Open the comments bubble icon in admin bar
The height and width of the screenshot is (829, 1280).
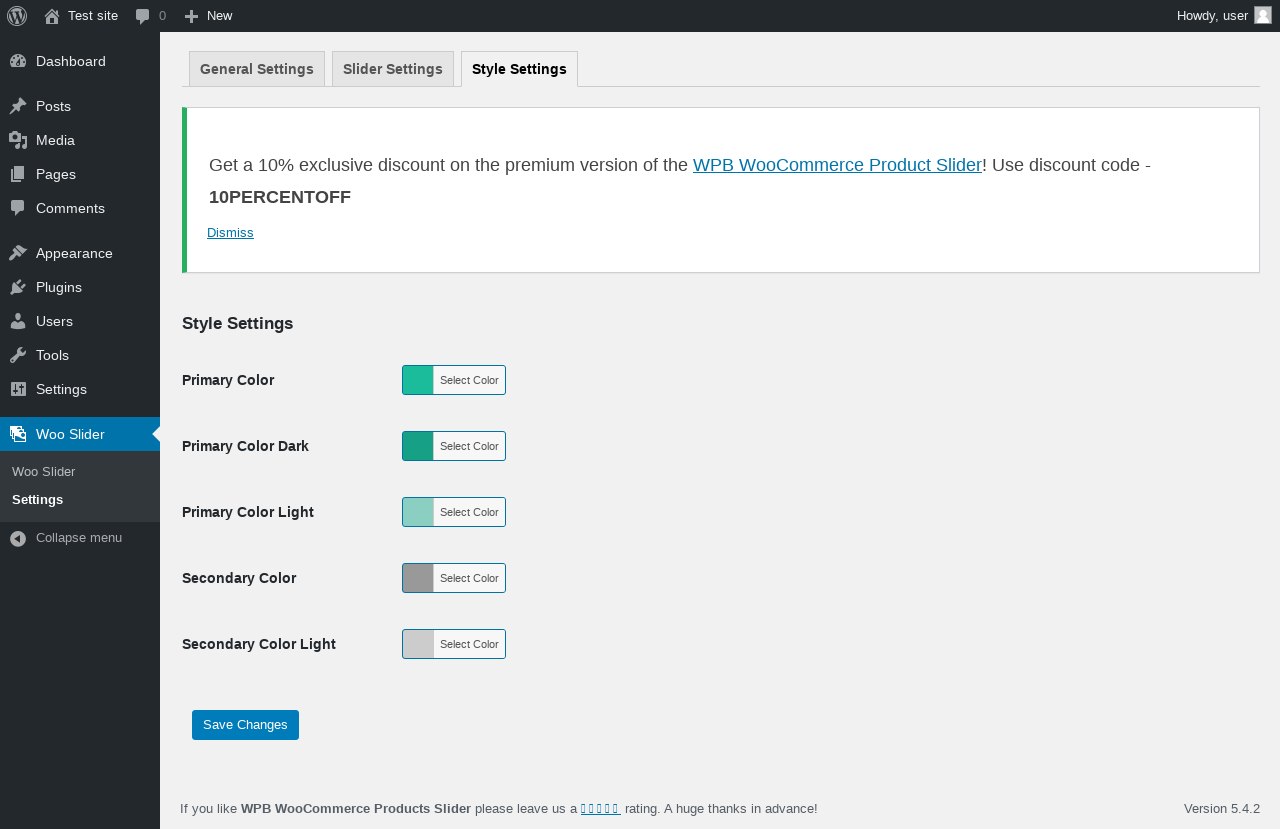pos(143,16)
